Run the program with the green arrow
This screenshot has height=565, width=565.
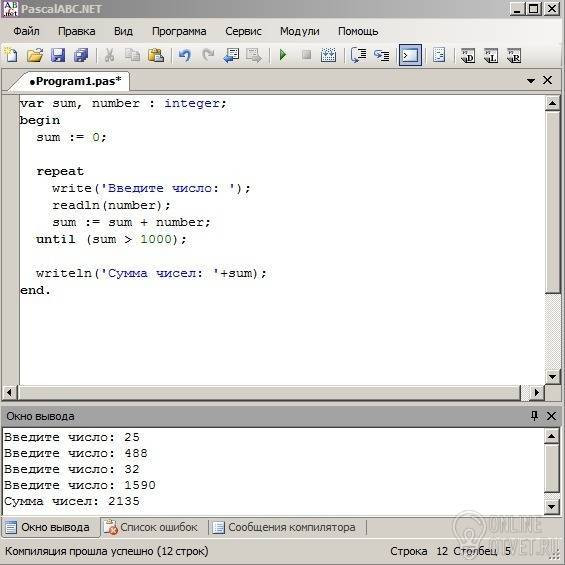tap(283, 55)
